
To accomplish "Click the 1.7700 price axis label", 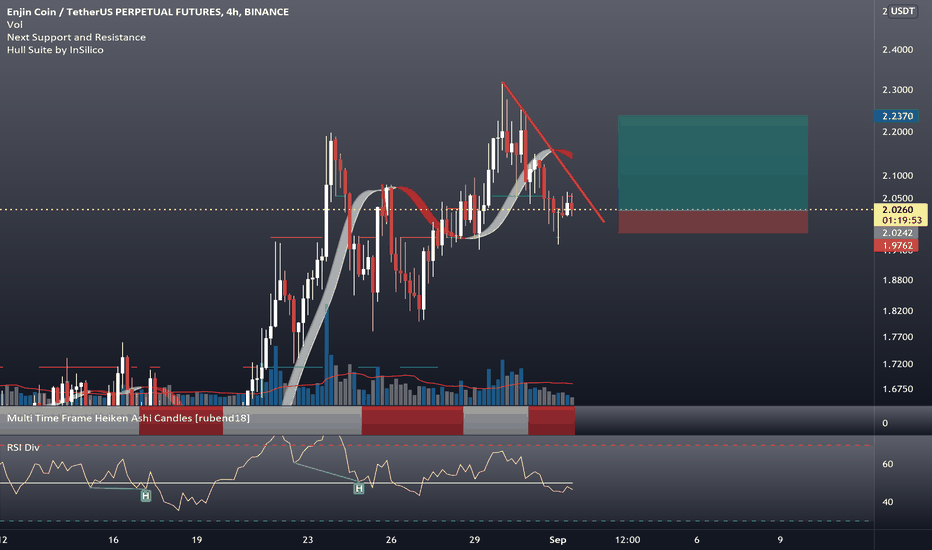I will tap(898, 337).
